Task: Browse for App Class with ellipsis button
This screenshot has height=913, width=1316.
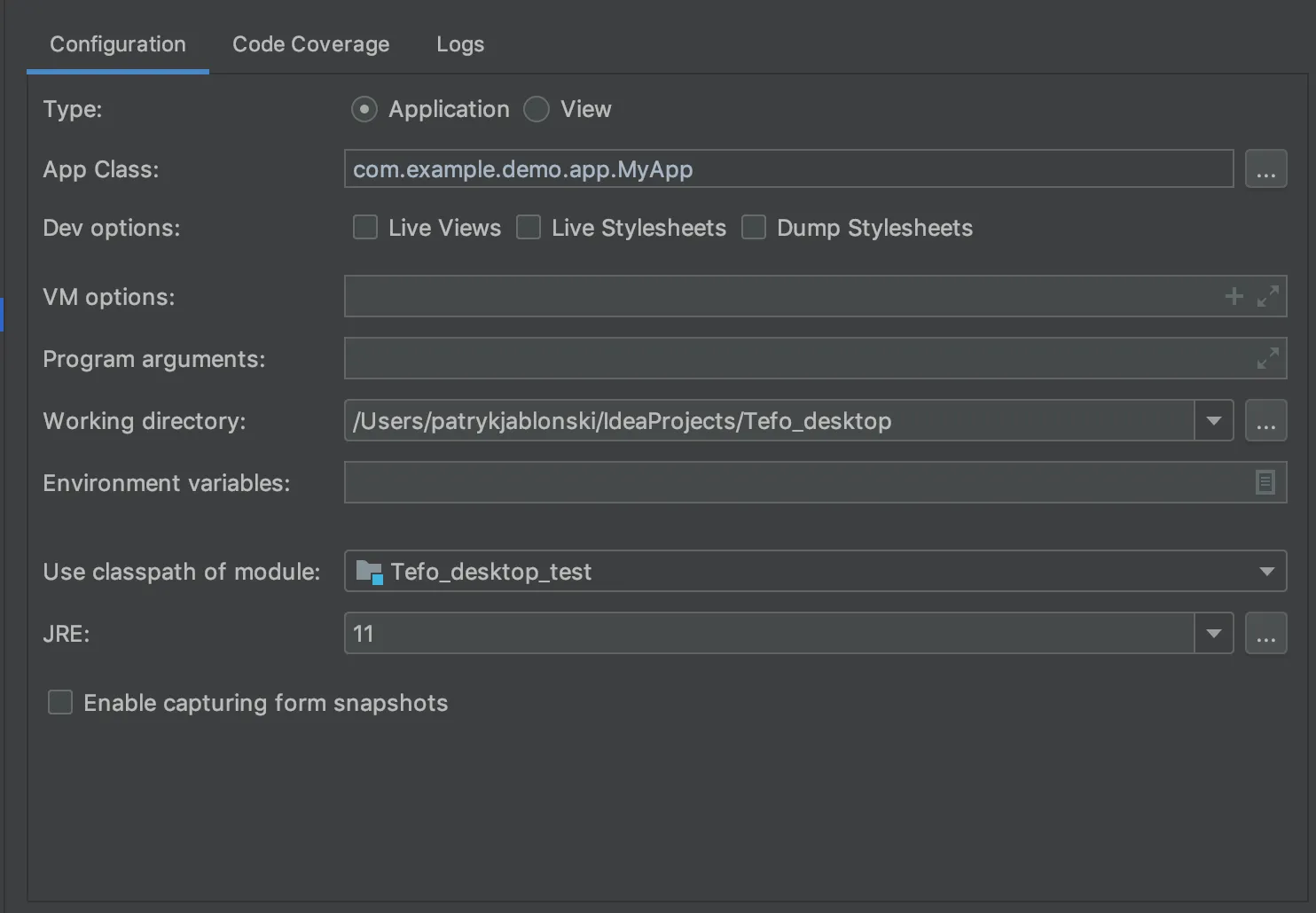Action: coord(1265,169)
